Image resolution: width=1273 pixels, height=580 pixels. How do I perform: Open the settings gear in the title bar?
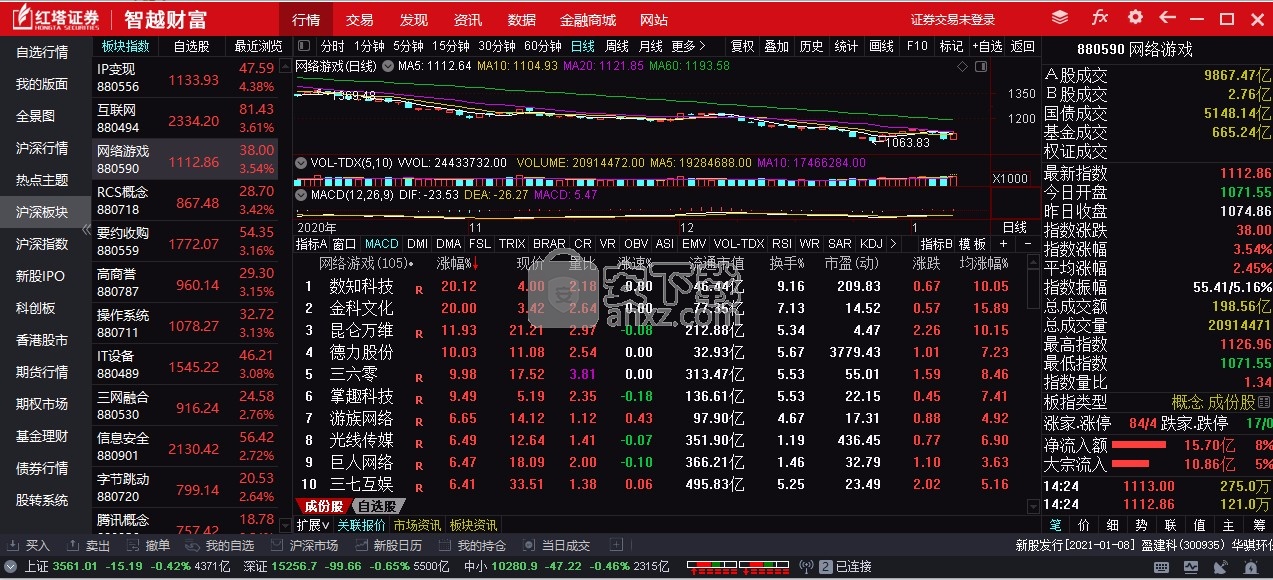[1134, 17]
